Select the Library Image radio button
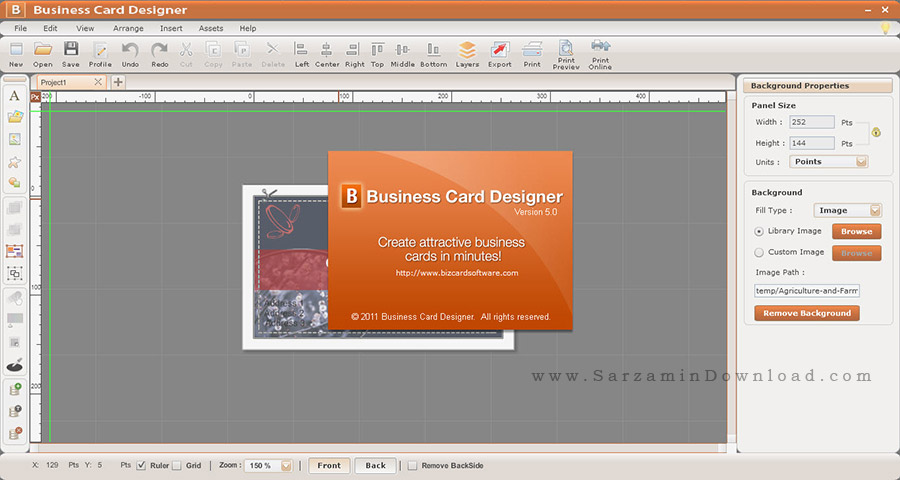The height and width of the screenshot is (480, 900). [x=759, y=231]
